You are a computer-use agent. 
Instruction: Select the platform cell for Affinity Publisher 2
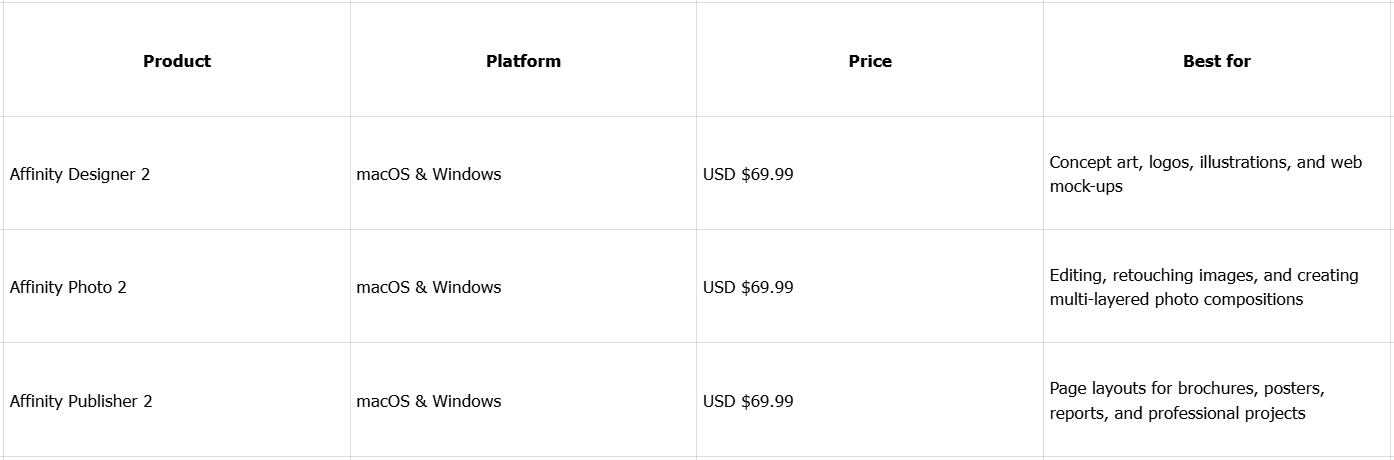[x=429, y=401]
